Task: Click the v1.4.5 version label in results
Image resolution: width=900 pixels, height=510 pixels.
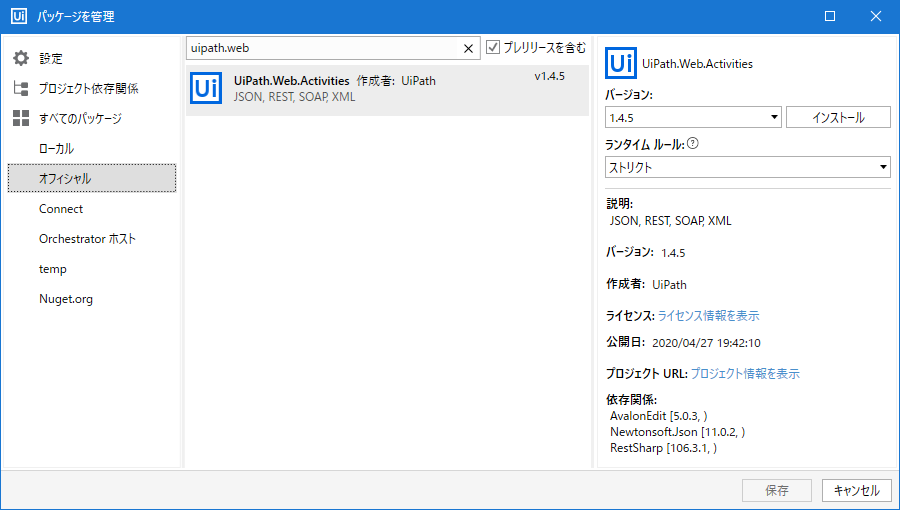Action: (x=549, y=76)
